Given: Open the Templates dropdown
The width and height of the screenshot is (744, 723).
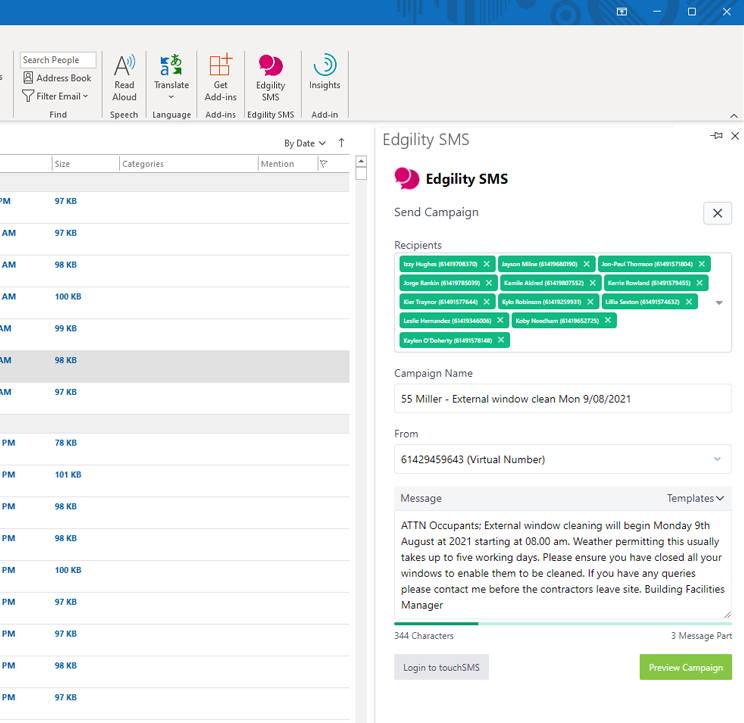Looking at the screenshot, I should pyautogui.click(x=695, y=498).
